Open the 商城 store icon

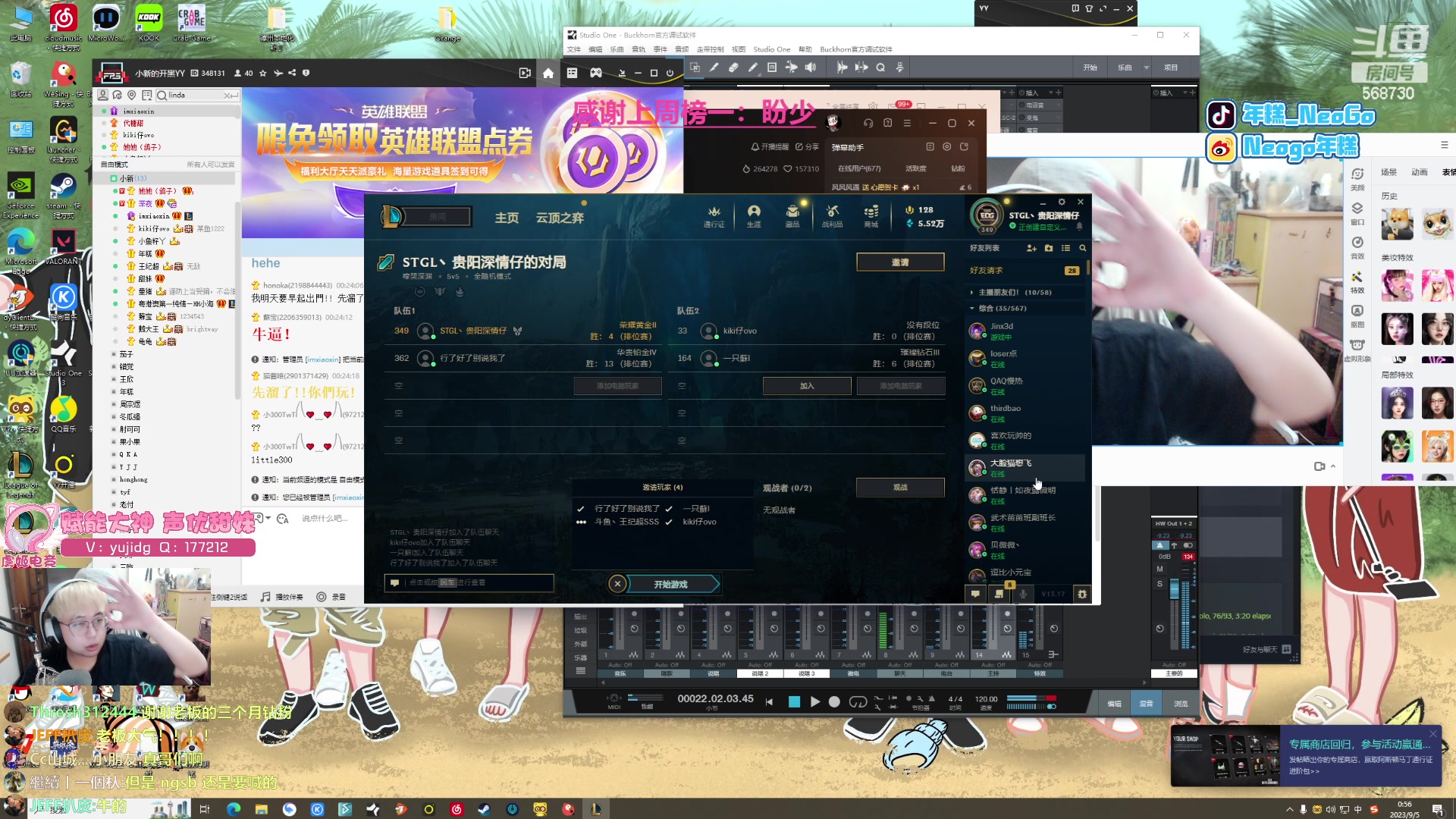click(871, 216)
